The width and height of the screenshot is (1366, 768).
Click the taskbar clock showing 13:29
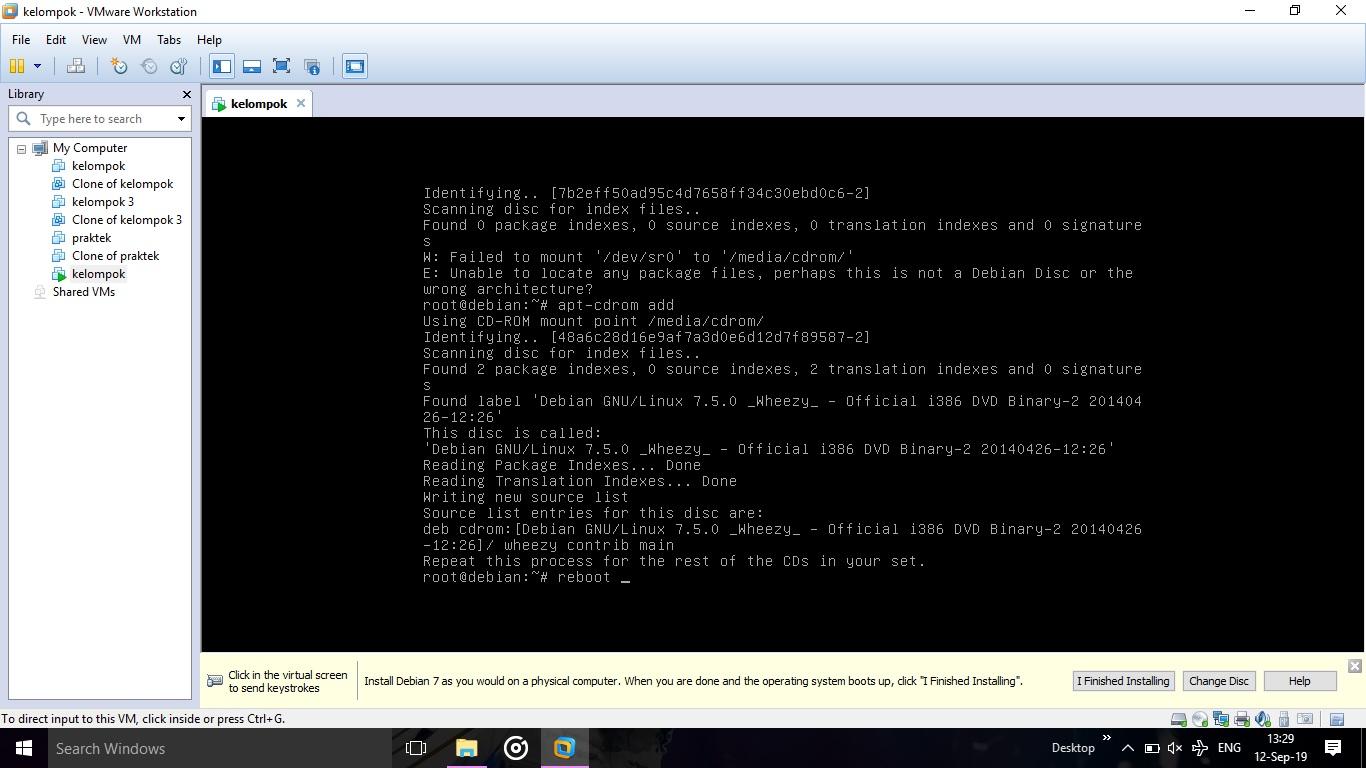tap(1281, 748)
